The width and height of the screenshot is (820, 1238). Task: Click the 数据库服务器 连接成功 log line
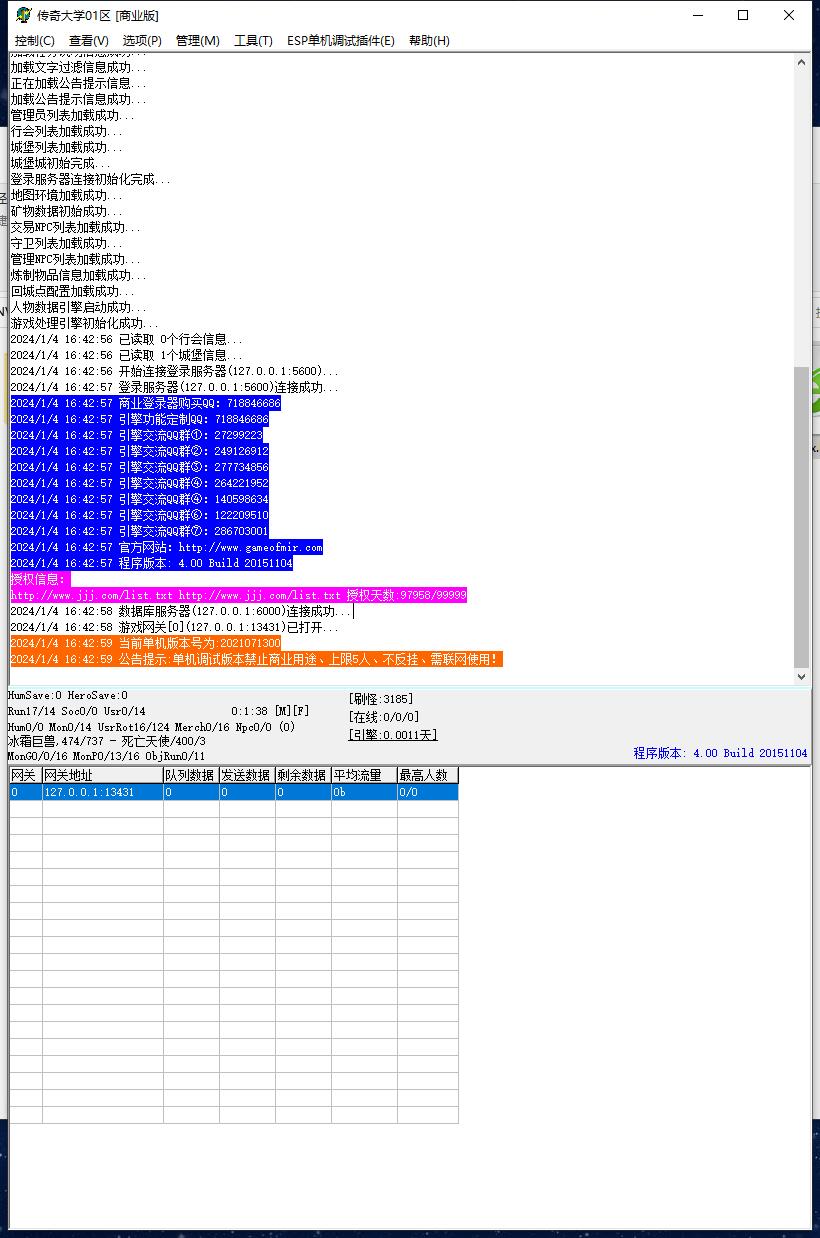pos(181,611)
